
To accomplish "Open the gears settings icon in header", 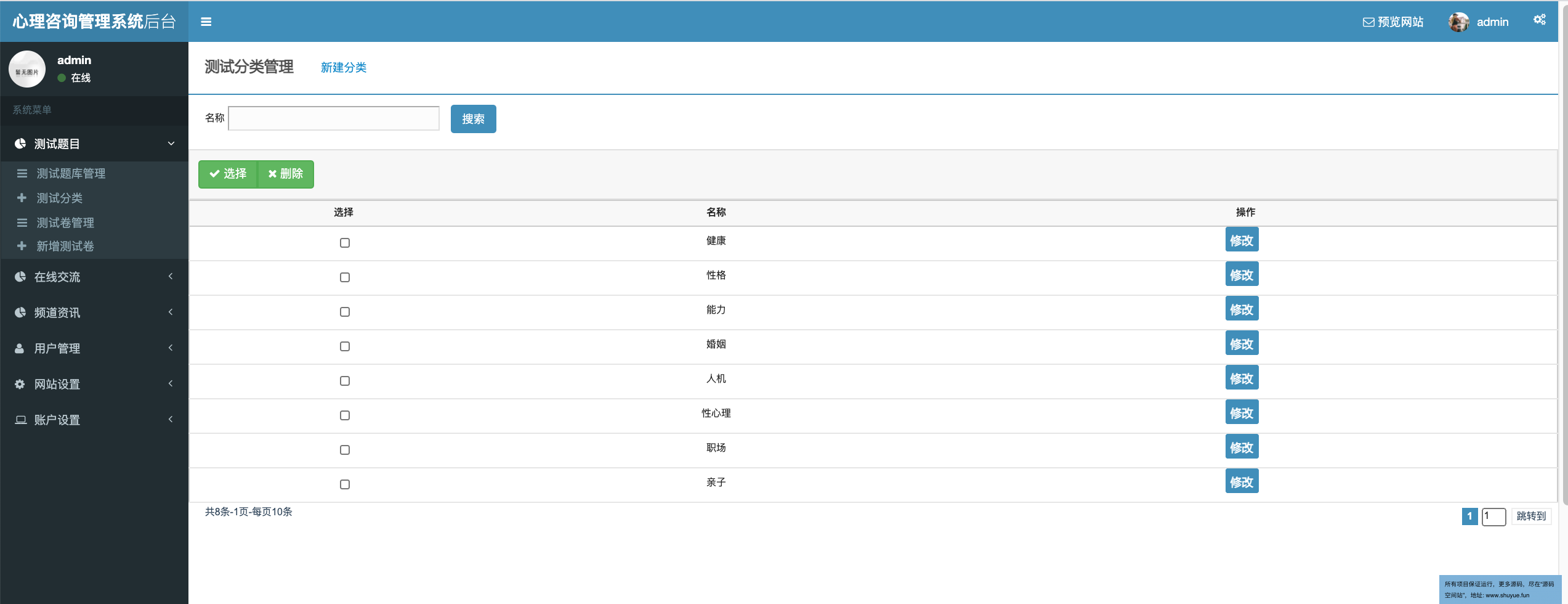I will [x=1540, y=20].
